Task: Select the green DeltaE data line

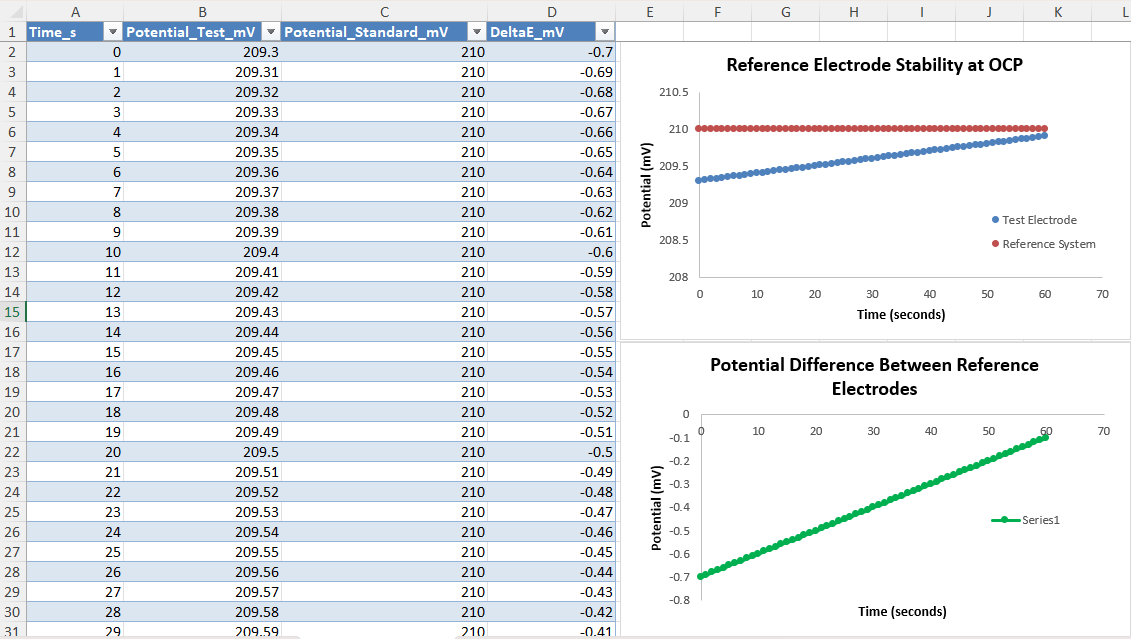Action: [873, 507]
